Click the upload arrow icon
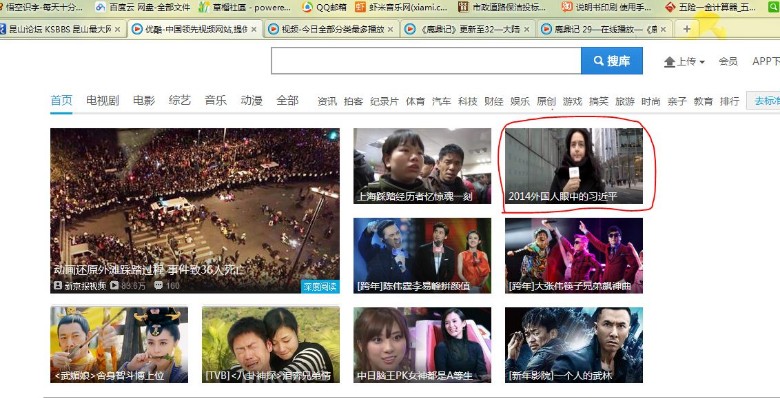 click(670, 62)
